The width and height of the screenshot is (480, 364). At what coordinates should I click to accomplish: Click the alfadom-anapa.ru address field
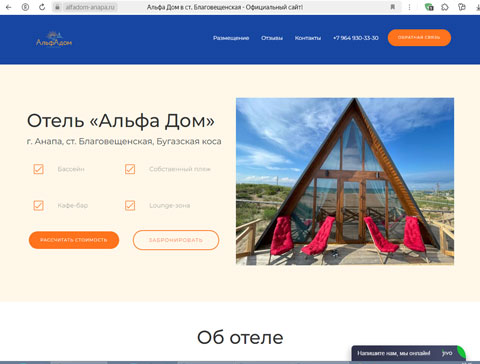coord(90,7)
